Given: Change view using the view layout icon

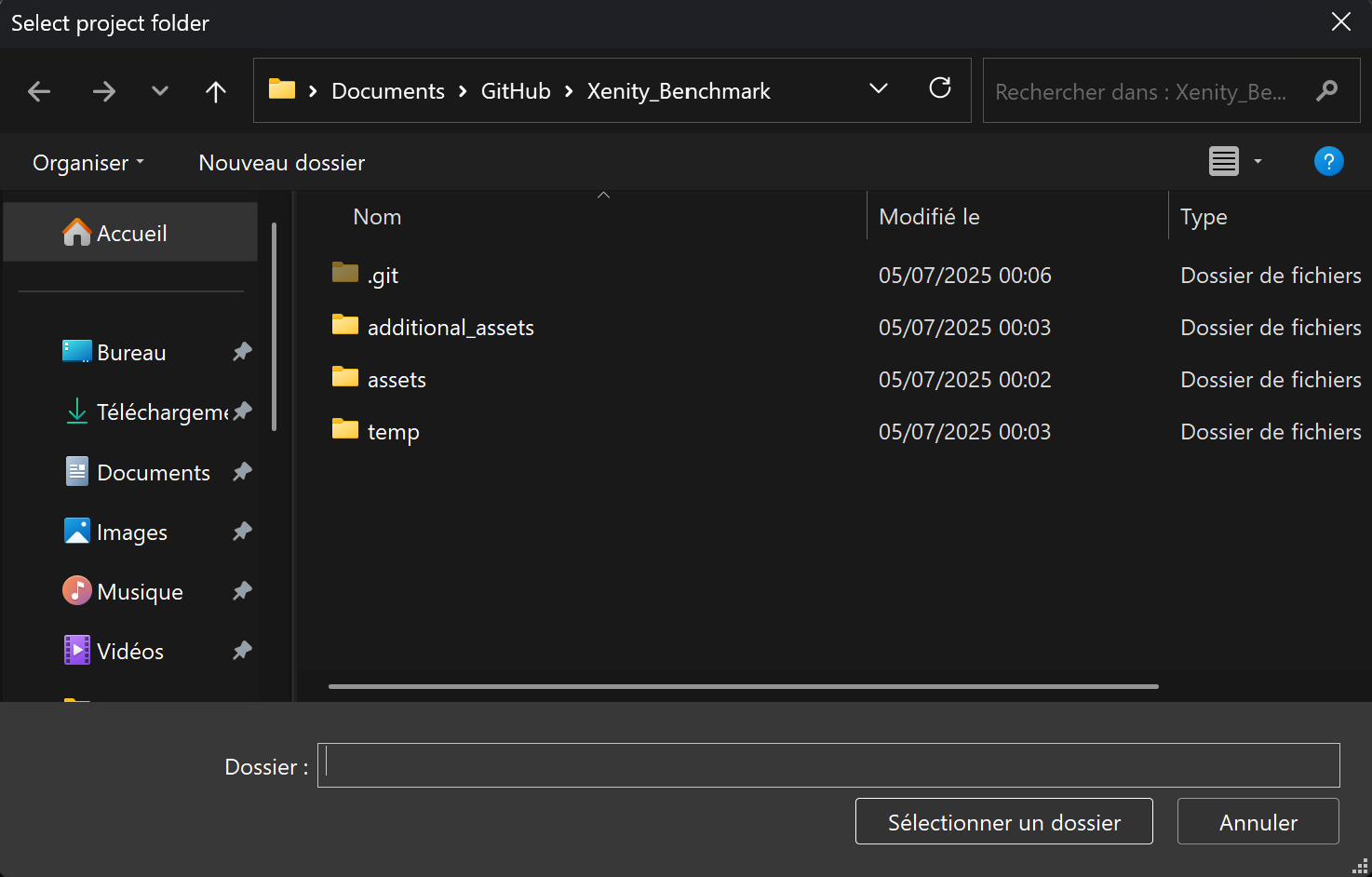Looking at the screenshot, I should pyautogui.click(x=1224, y=162).
